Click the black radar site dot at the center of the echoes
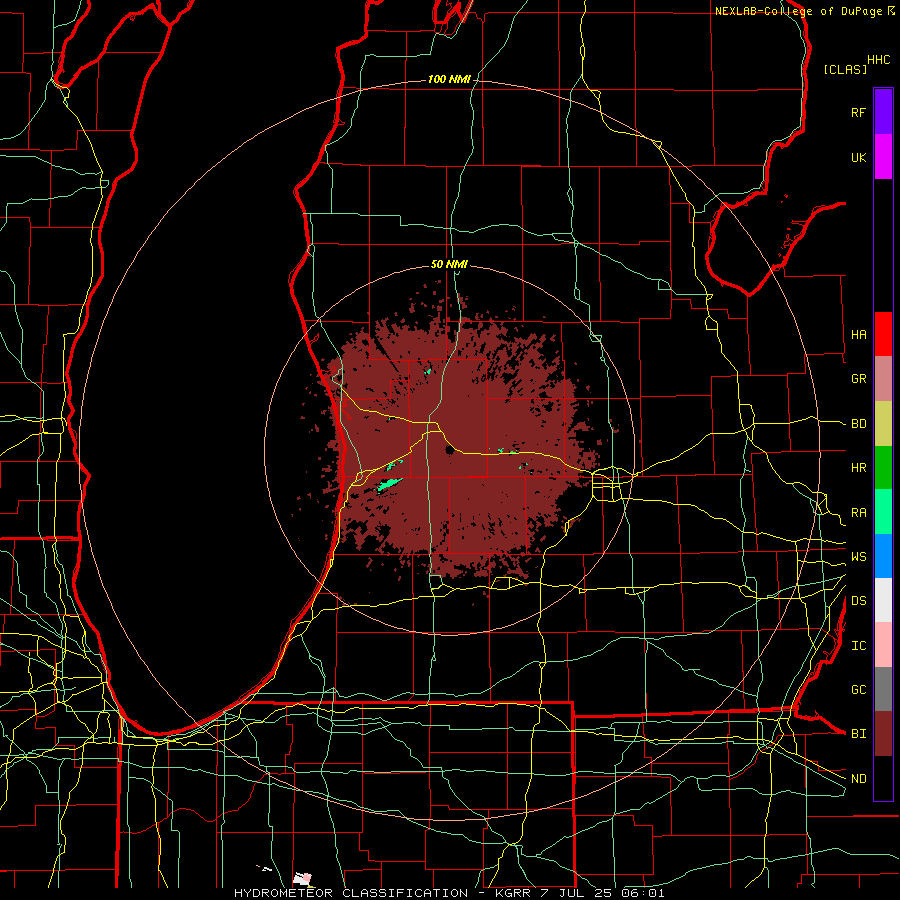This screenshot has height=900, width=900. point(449,451)
